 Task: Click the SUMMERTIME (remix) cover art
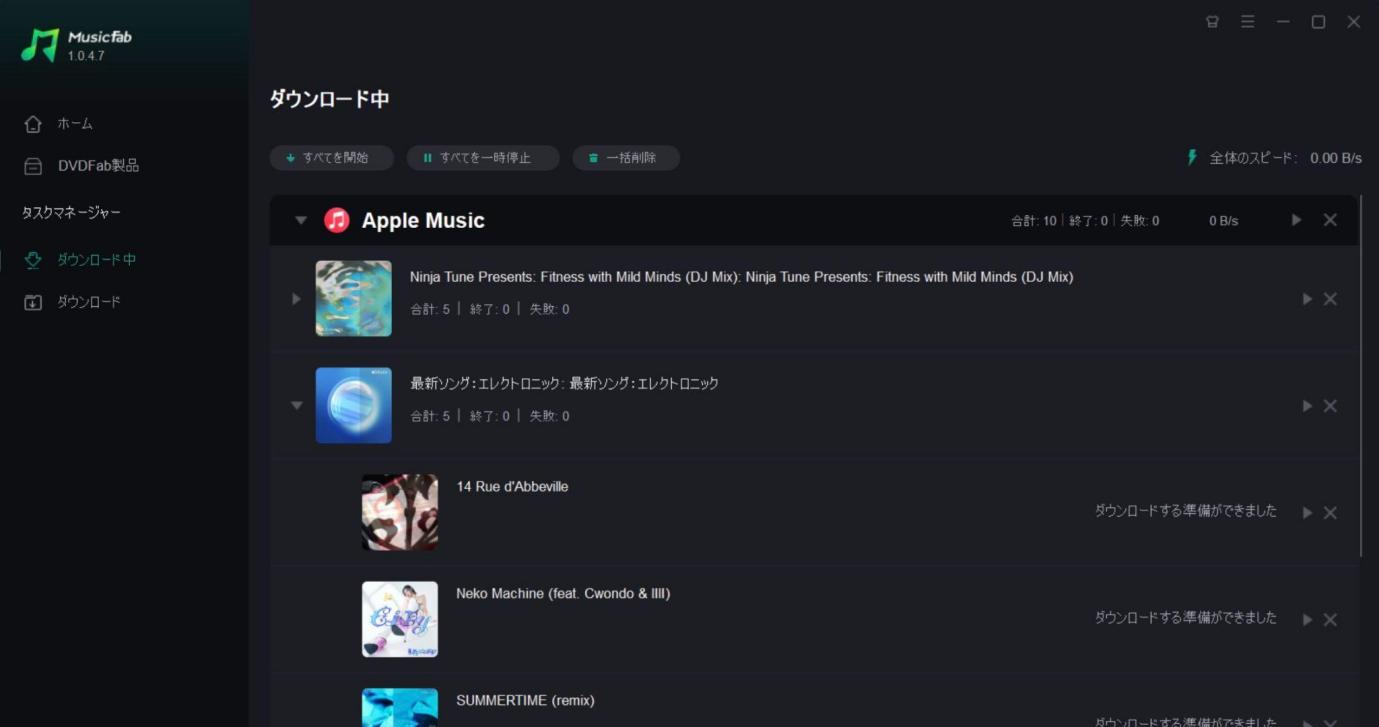tap(400, 707)
